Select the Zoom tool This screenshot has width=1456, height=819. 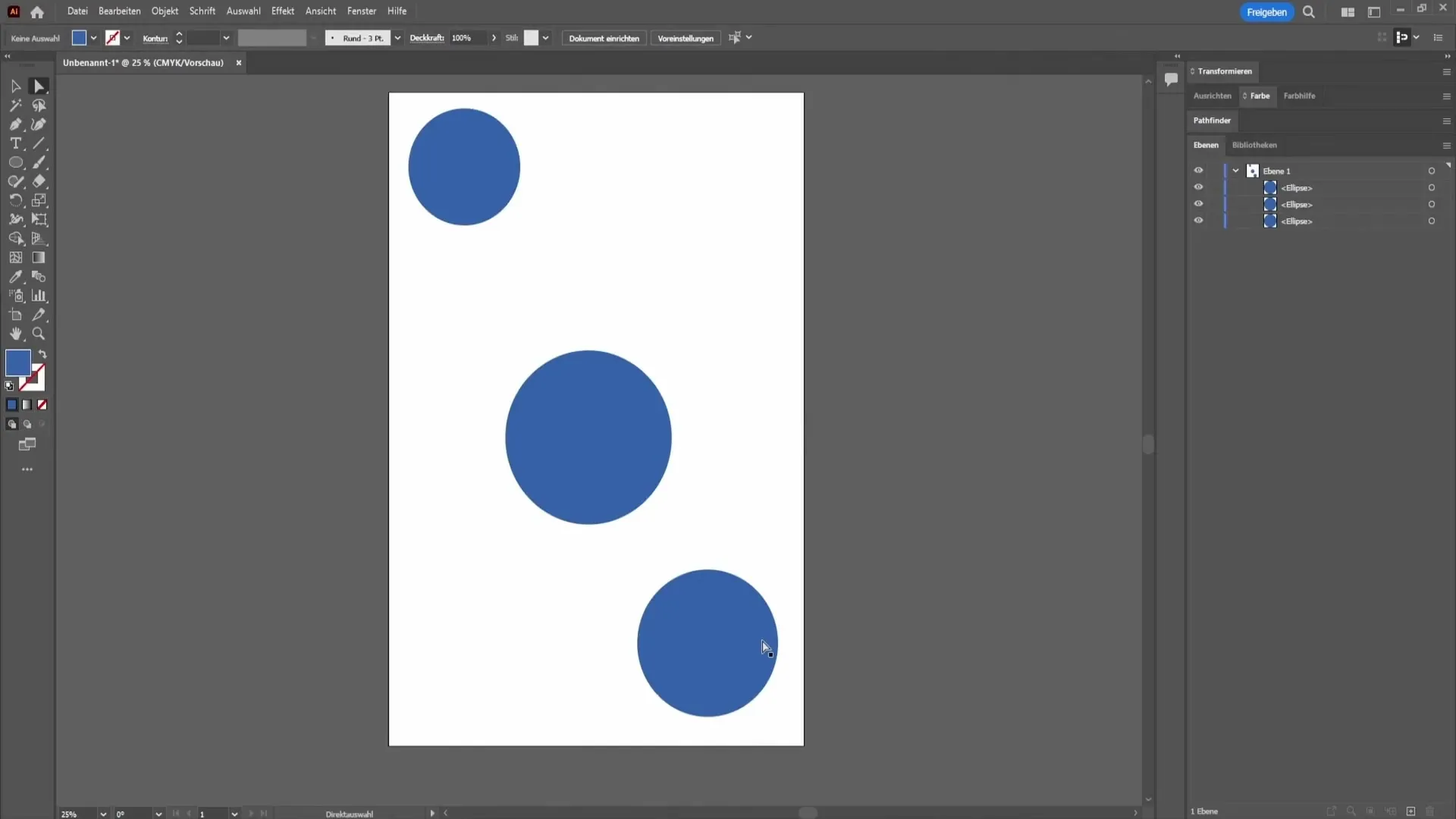coord(39,334)
